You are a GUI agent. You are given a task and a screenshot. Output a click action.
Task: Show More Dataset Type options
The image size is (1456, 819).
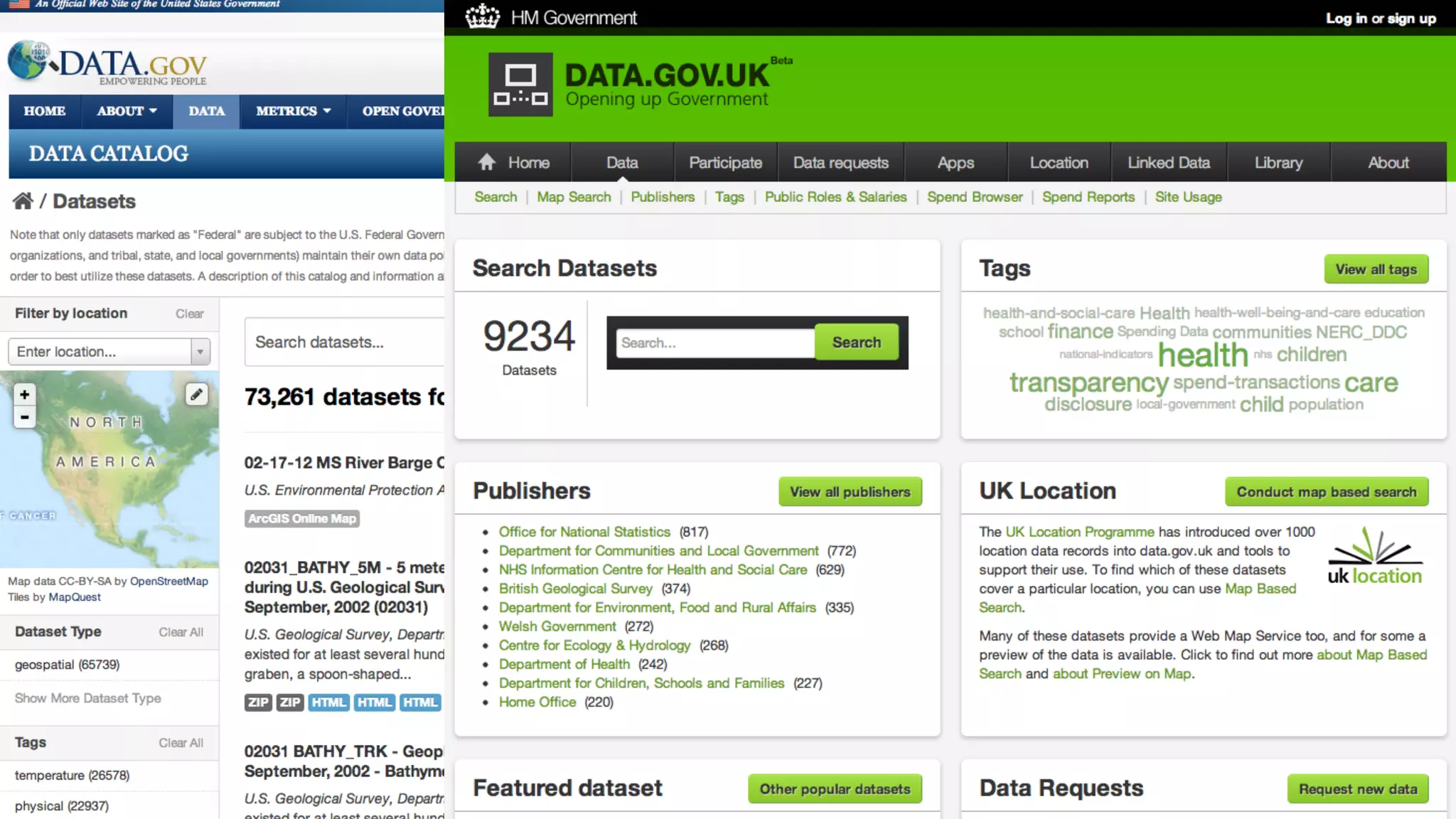coord(87,698)
